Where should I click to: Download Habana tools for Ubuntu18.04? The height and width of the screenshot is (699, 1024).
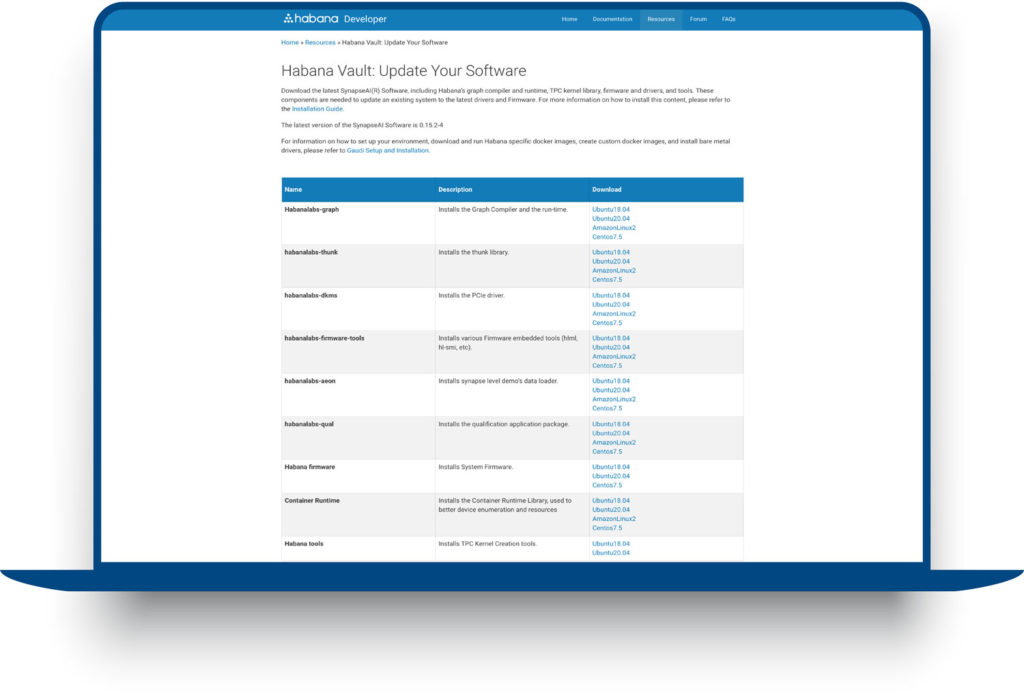tap(611, 544)
